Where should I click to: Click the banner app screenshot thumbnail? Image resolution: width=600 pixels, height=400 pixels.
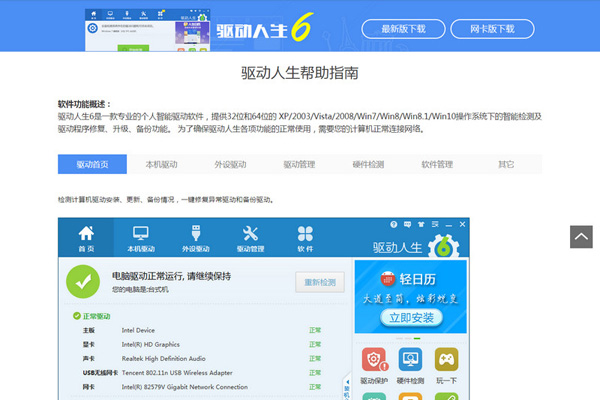click(x=147, y=30)
